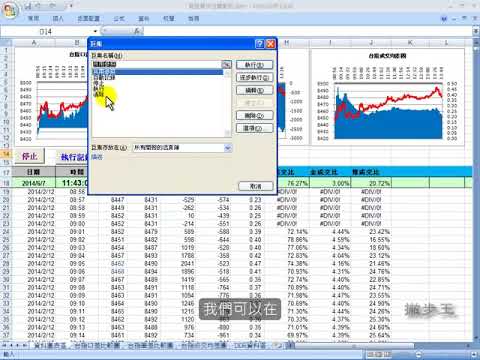The width and height of the screenshot is (480, 360).
Task: Click the last-sheet navigation arrow
Action: [x=25, y=345]
